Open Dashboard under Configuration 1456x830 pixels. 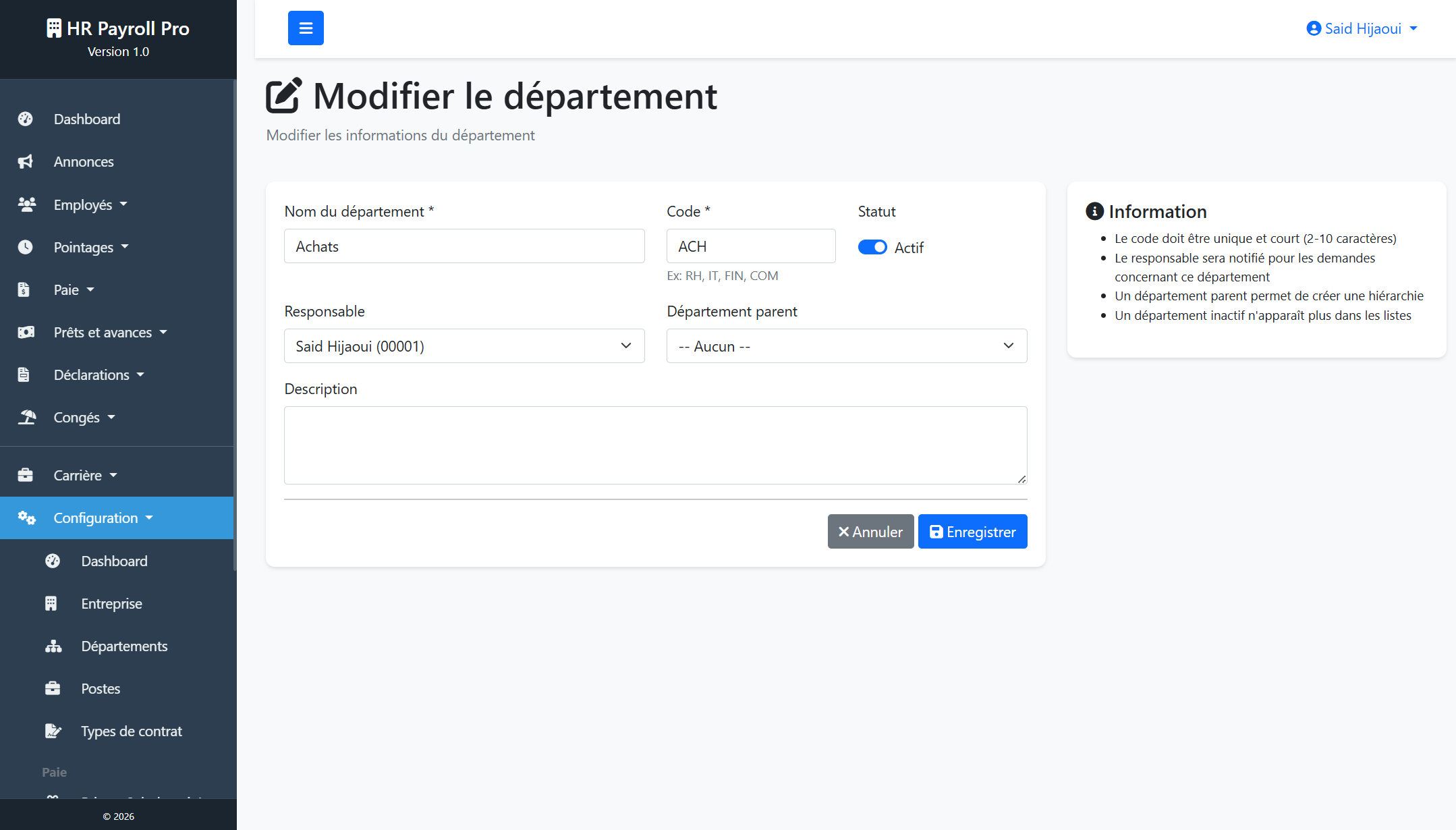point(117,561)
